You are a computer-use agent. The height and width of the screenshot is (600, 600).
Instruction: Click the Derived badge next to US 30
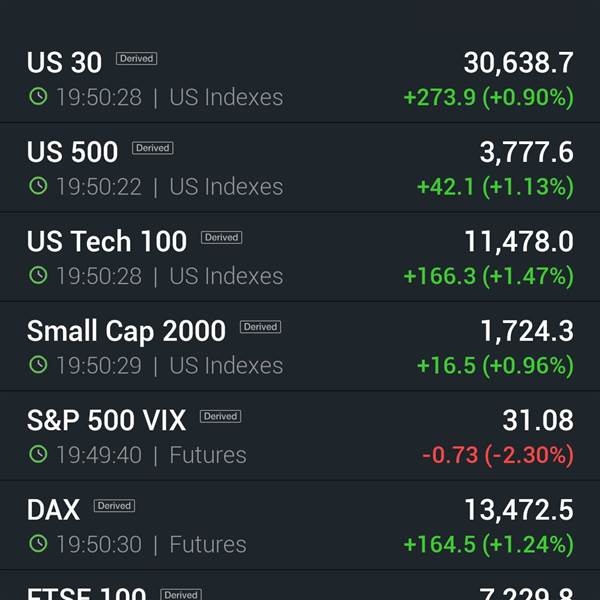click(137, 59)
